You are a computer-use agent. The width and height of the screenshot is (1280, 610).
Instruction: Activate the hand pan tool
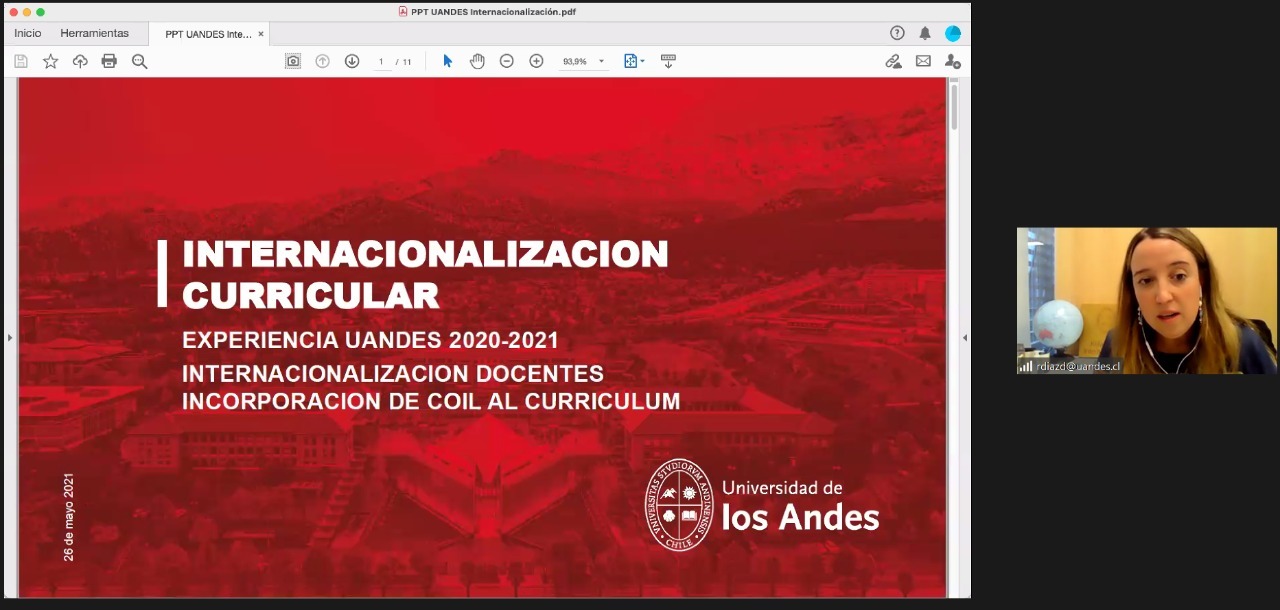[477, 61]
